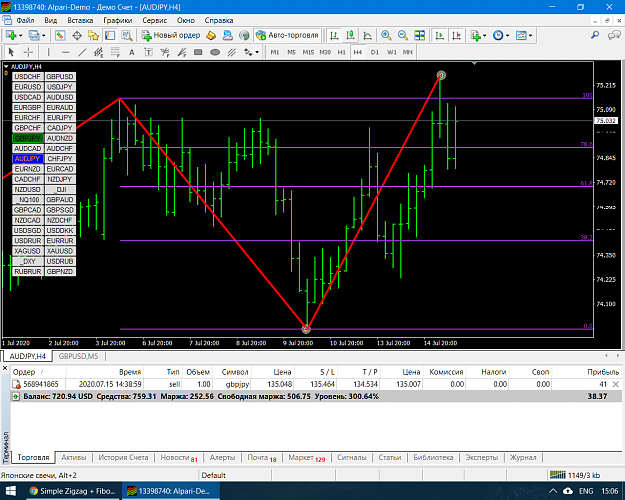Close the gbpjpy order with its X
Screen dimensions: 625x500
(x=615, y=384)
